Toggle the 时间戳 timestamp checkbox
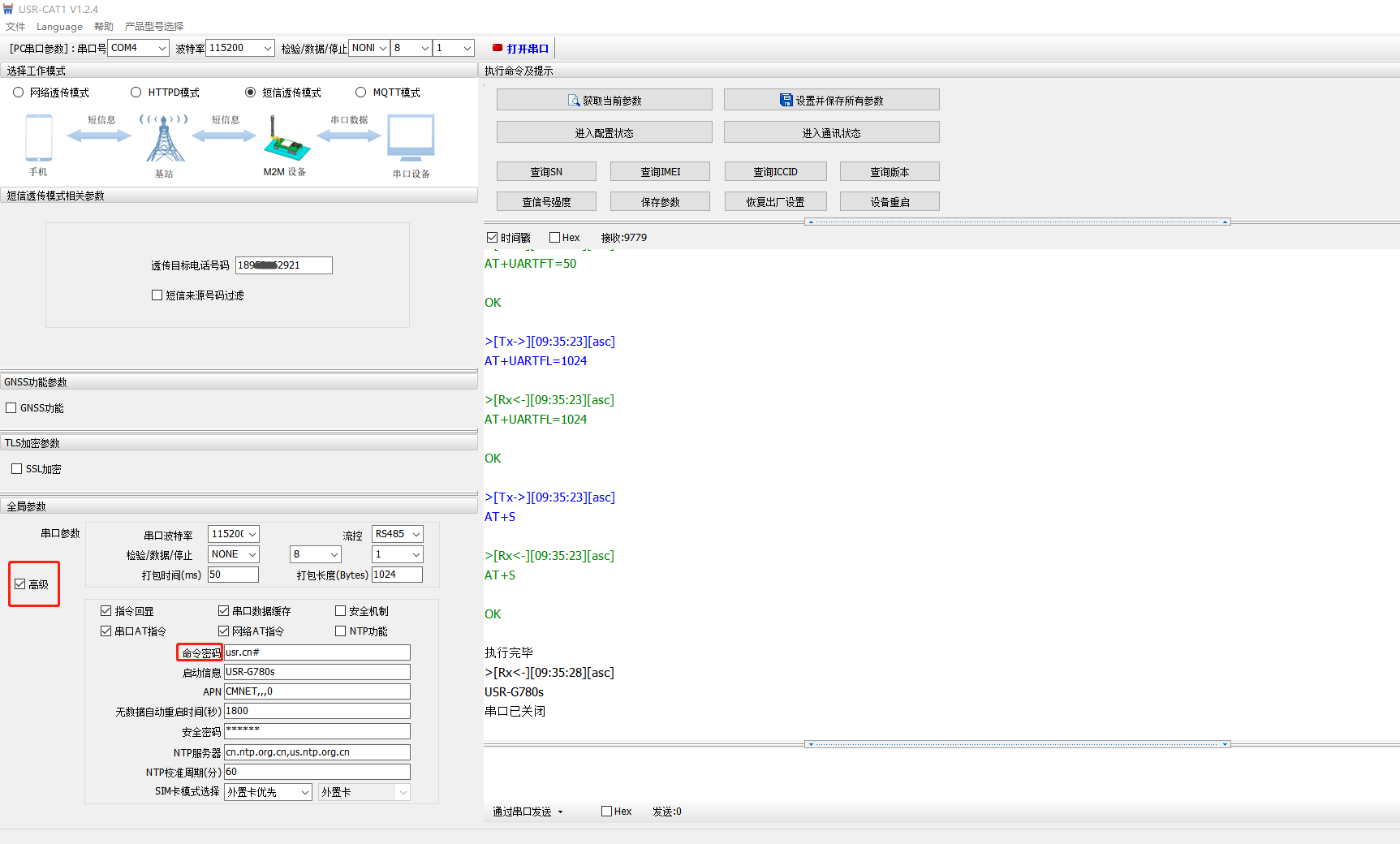The width and height of the screenshot is (1400, 844). 492,238
